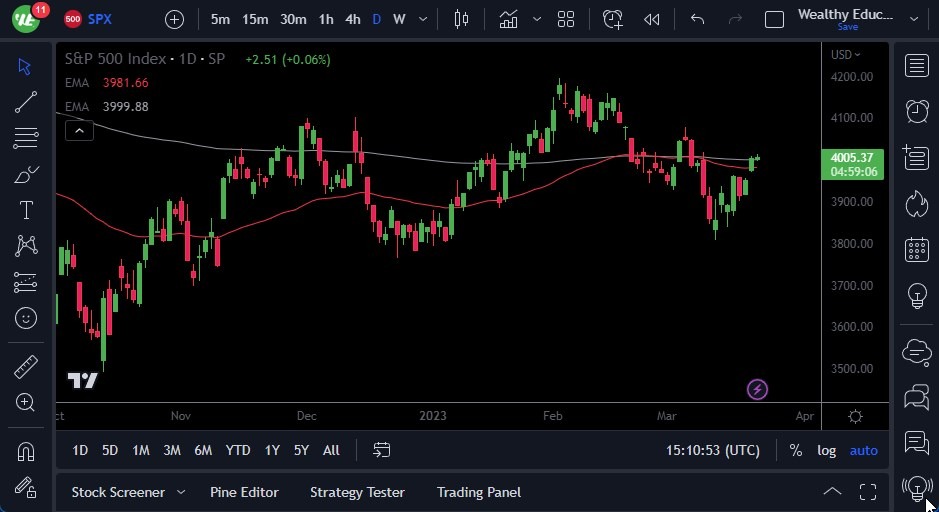The height and width of the screenshot is (512, 939).
Task: Toggle auto scale for the chart
Action: click(x=863, y=450)
